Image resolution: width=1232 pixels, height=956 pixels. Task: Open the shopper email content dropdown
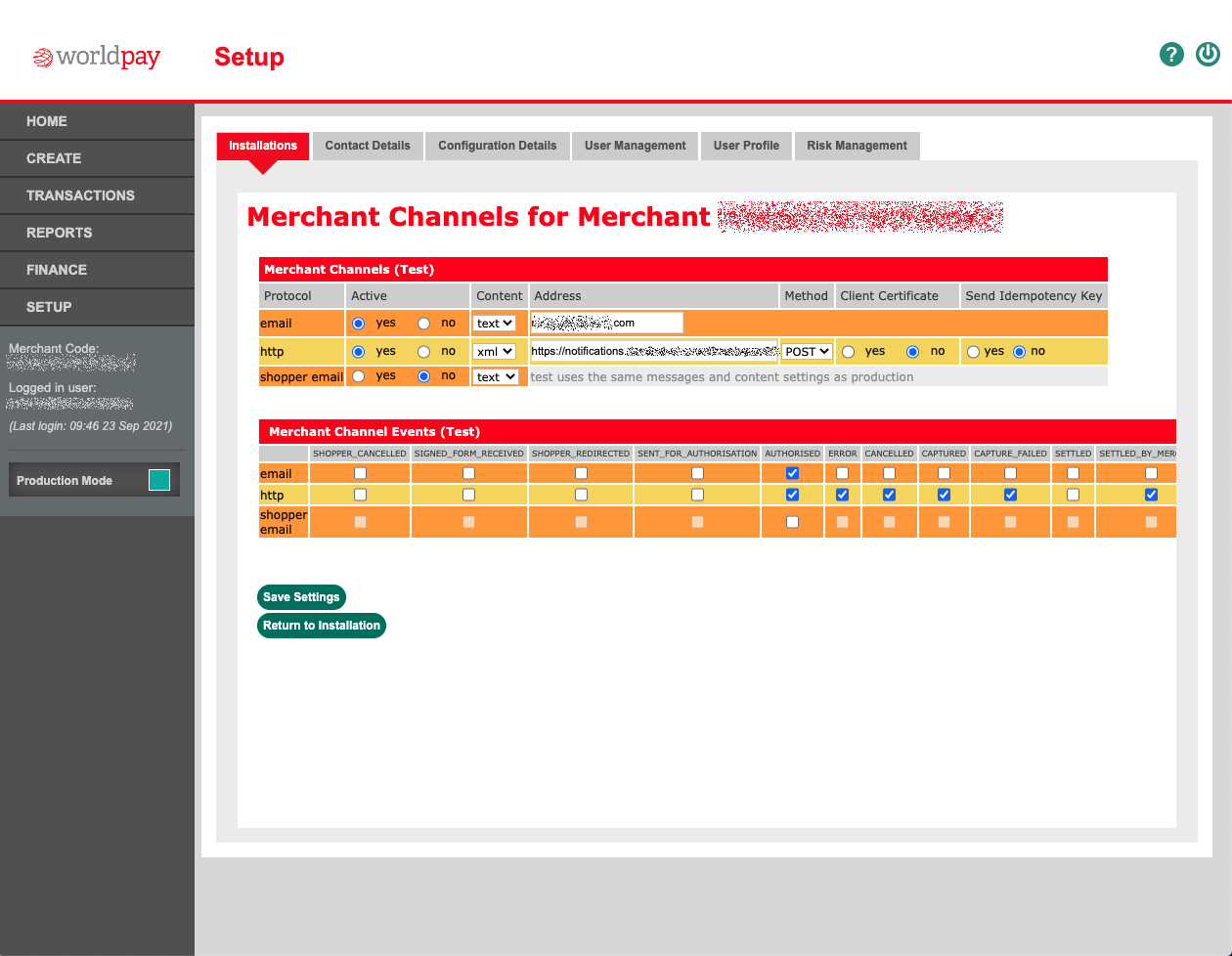pos(496,375)
